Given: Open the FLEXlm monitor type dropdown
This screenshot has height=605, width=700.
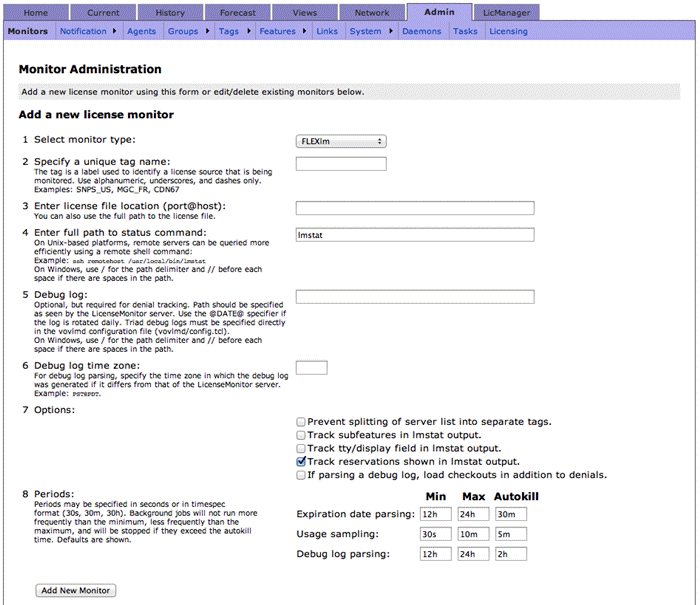Looking at the screenshot, I should pos(341,141).
